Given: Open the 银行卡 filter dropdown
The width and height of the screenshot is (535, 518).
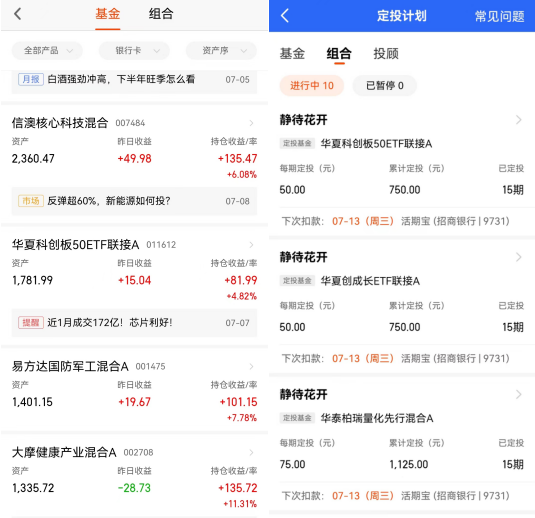Looking at the screenshot, I should click(134, 51).
